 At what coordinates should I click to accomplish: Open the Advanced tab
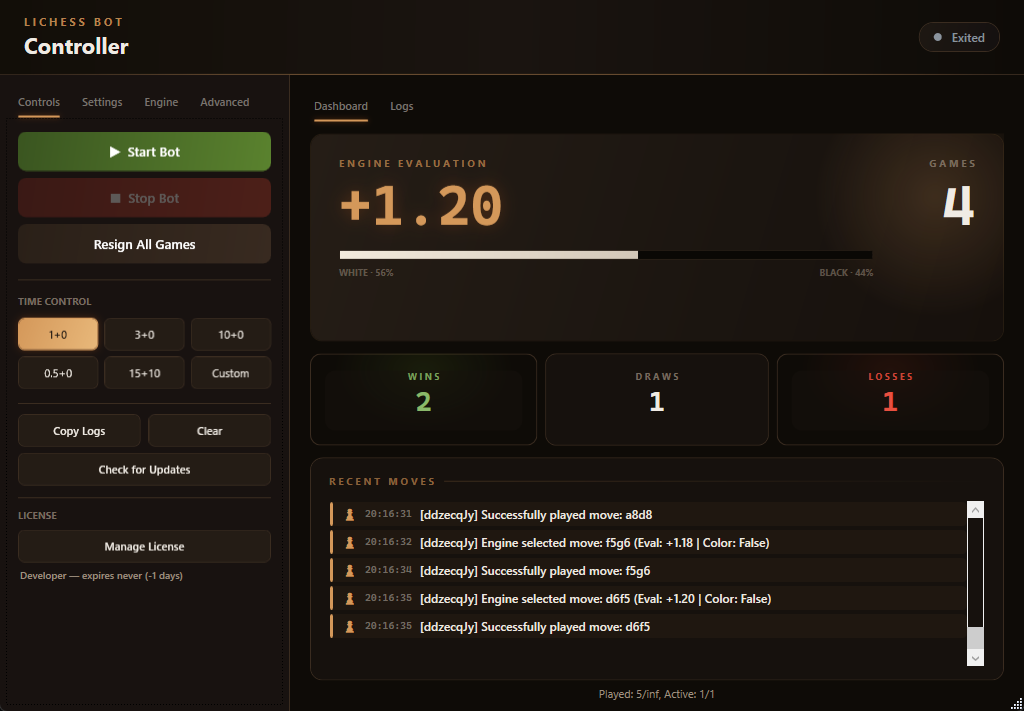coord(224,101)
